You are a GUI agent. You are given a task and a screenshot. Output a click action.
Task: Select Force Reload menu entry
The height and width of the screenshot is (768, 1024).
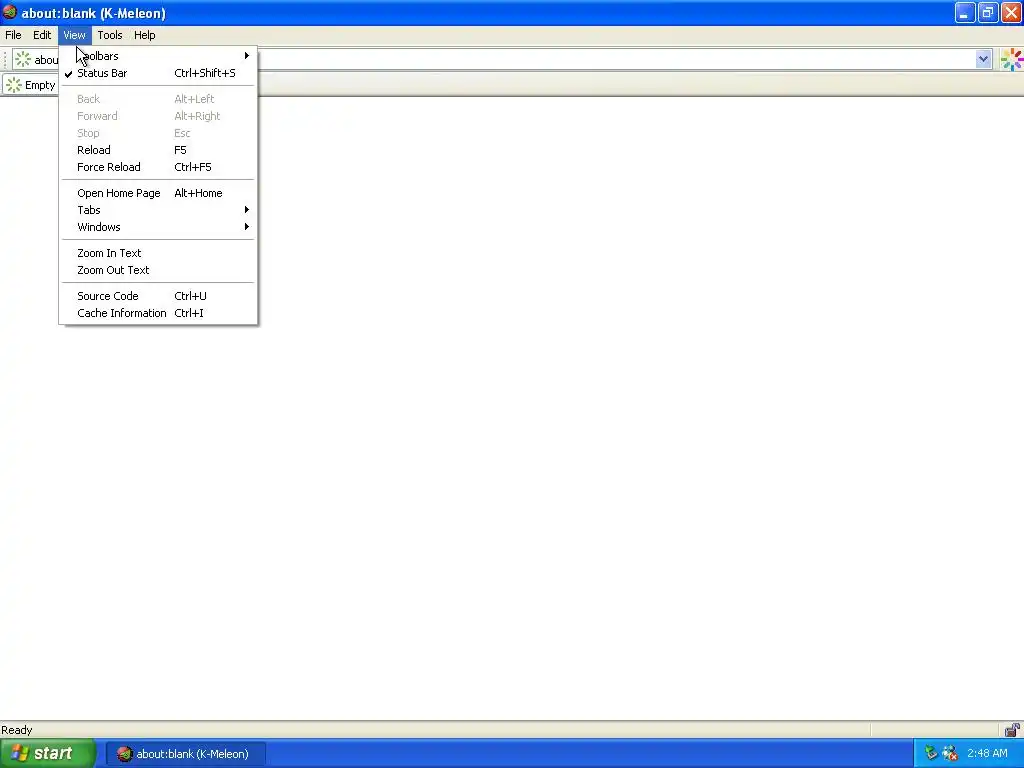tap(158, 167)
